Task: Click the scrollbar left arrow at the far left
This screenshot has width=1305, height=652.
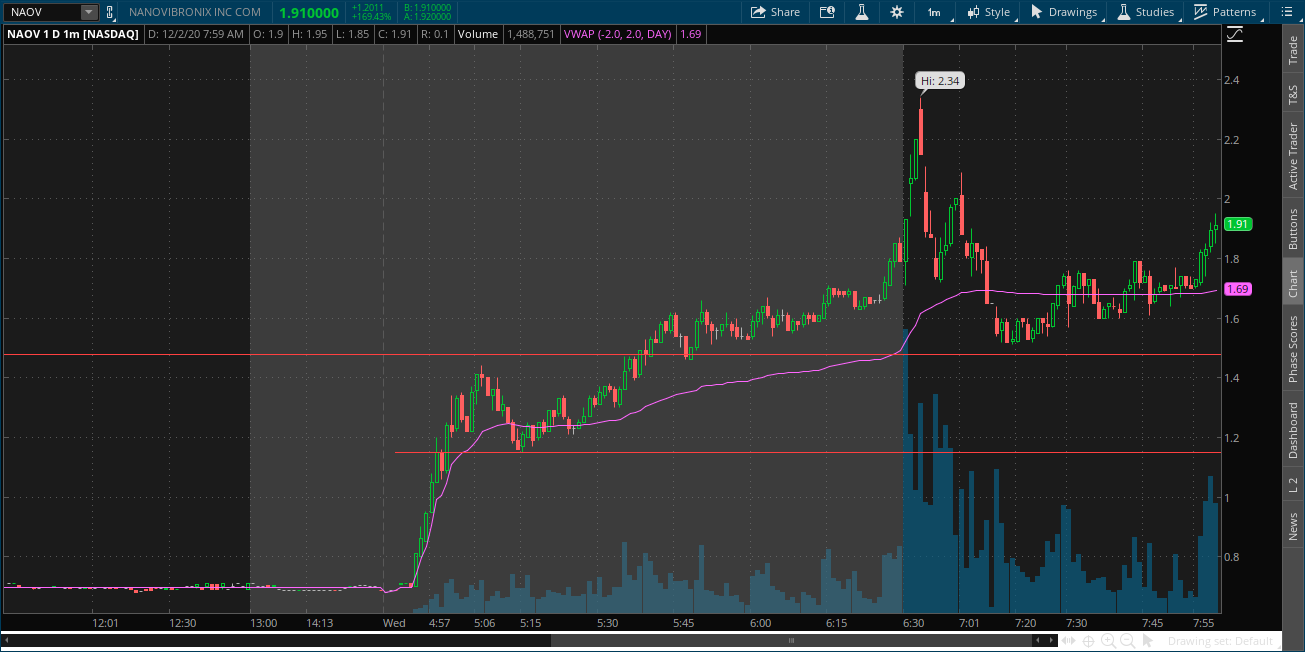Action: (7, 640)
